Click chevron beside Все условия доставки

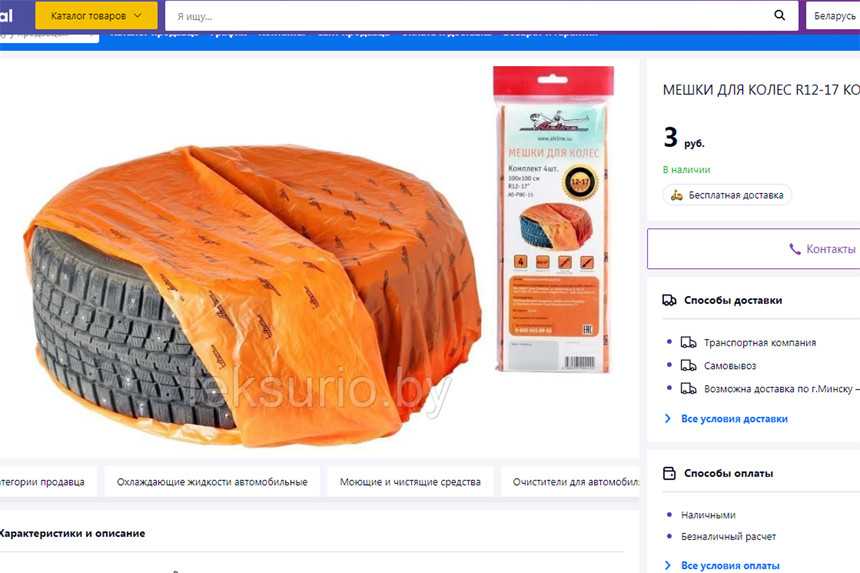pyautogui.click(x=667, y=419)
